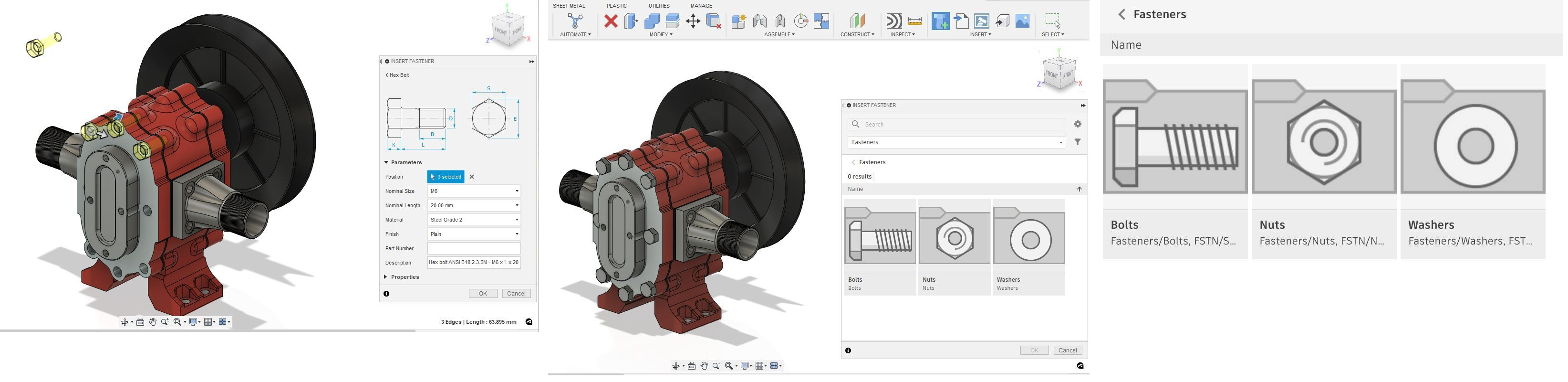Click the Decal insert icon
This screenshot has width=1568, height=382.
(982, 21)
